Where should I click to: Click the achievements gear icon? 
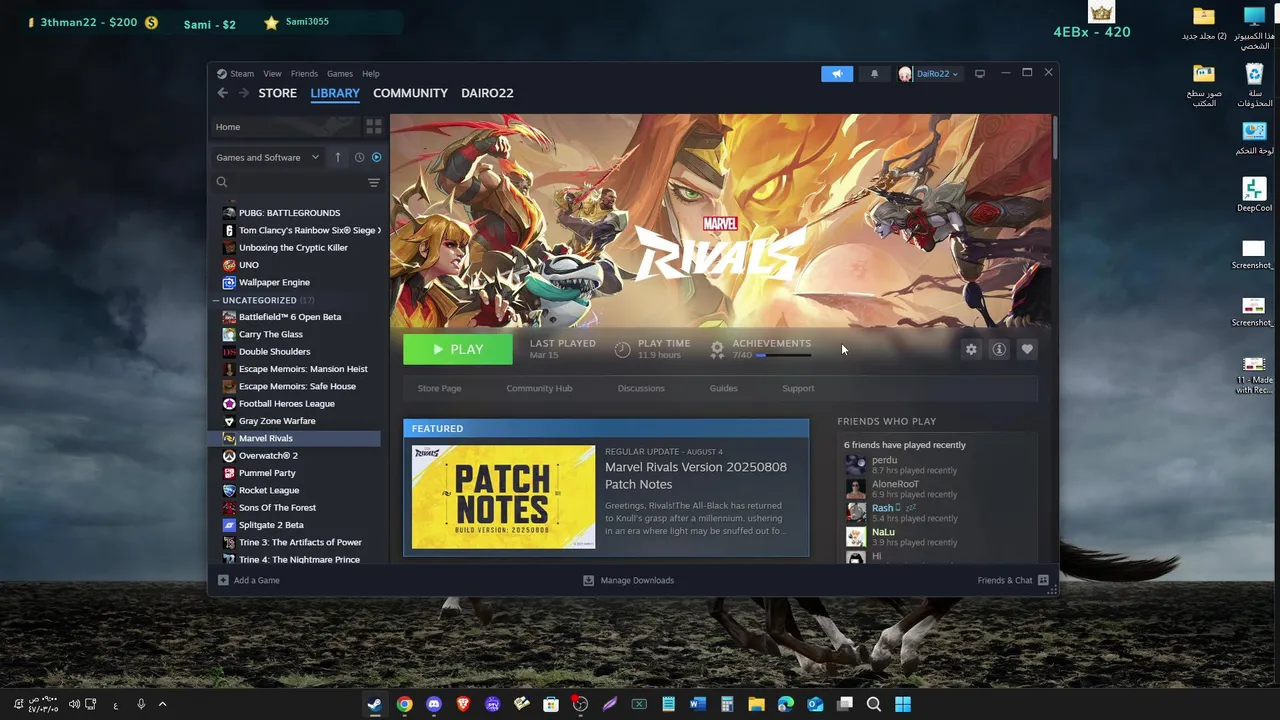[x=717, y=349]
